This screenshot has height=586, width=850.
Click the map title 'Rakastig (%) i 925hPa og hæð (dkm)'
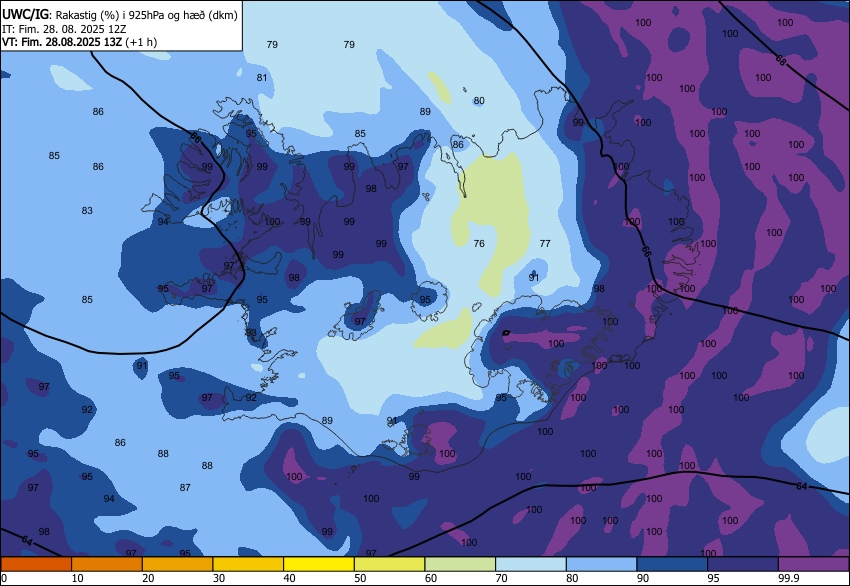click(146, 15)
